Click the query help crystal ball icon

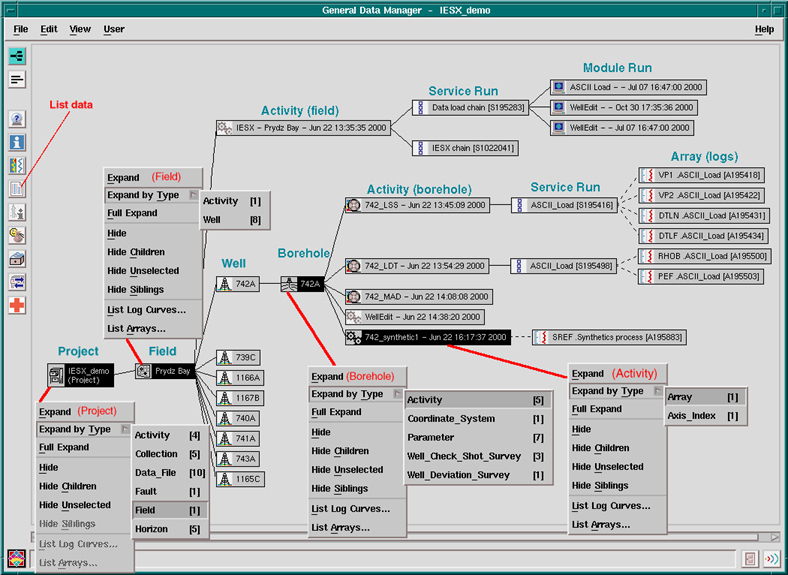point(17,120)
